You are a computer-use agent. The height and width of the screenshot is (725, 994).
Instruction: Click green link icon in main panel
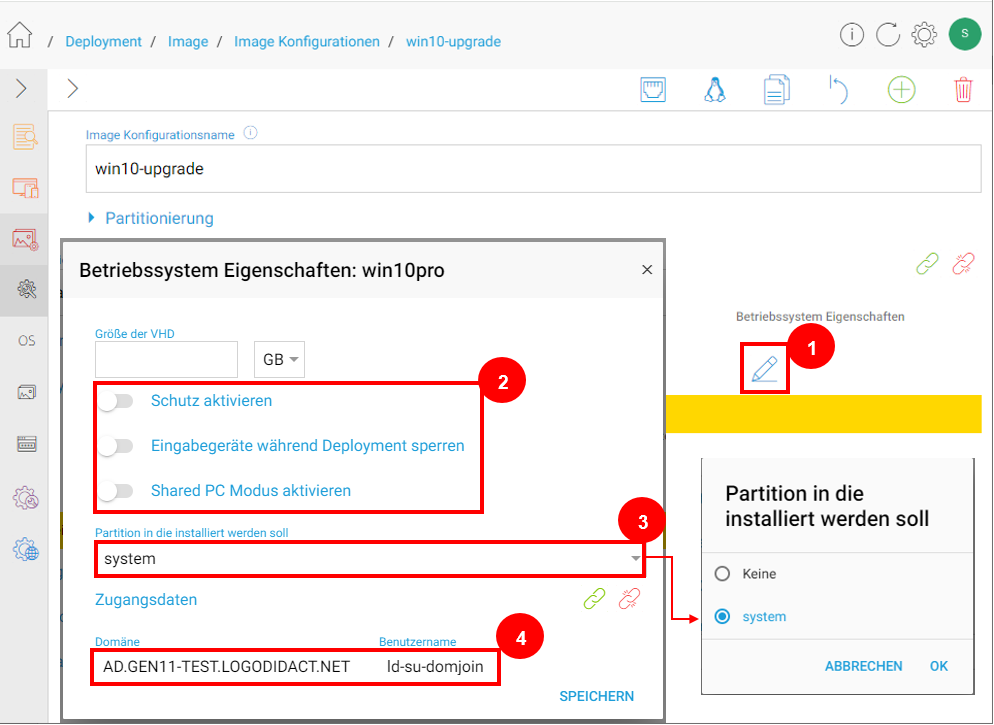(927, 263)
